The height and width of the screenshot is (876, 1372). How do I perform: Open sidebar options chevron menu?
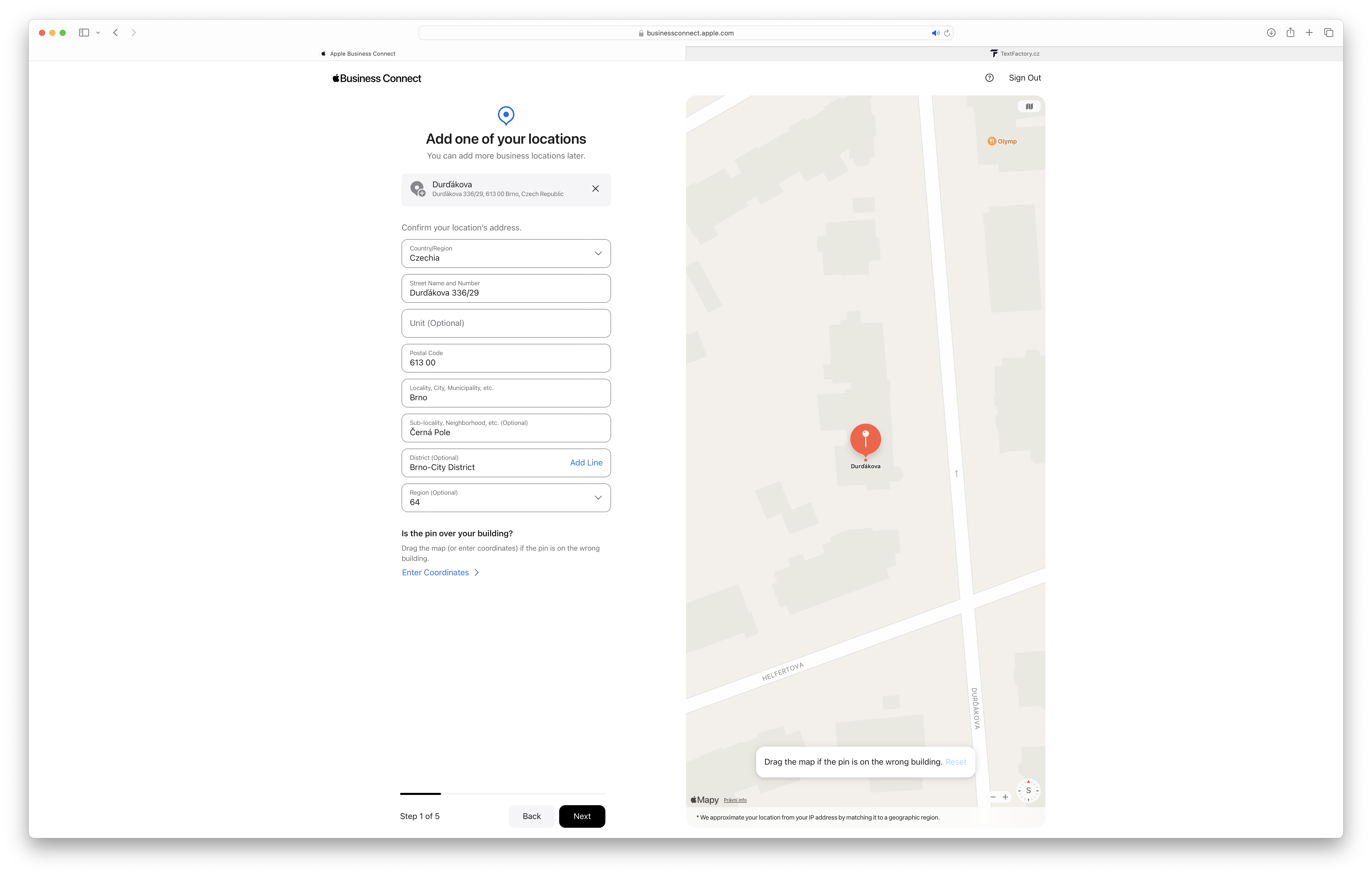click(98, 33)
